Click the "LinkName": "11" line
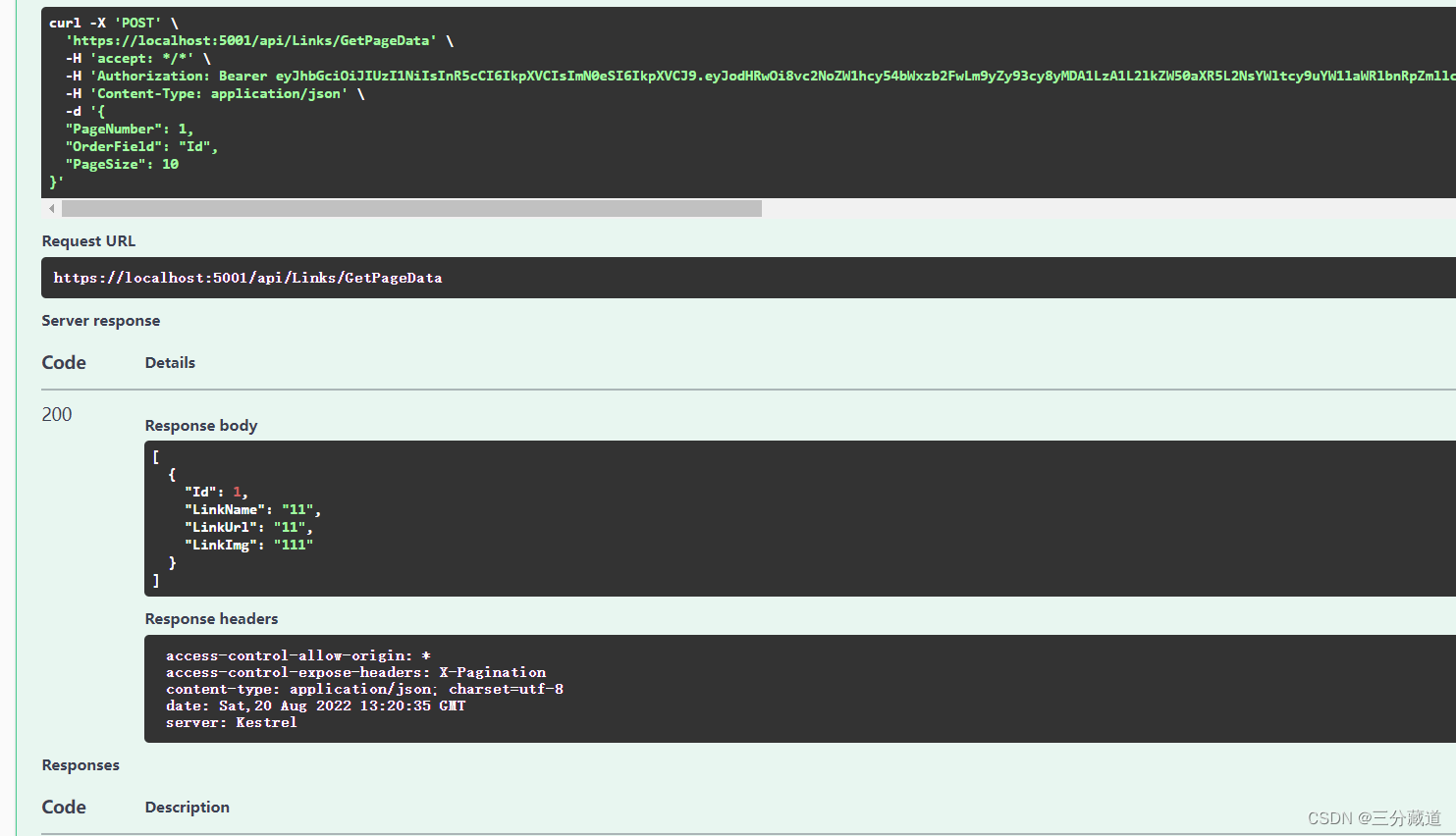Screen dimensions: 1456x836 (x=252, y=509)
